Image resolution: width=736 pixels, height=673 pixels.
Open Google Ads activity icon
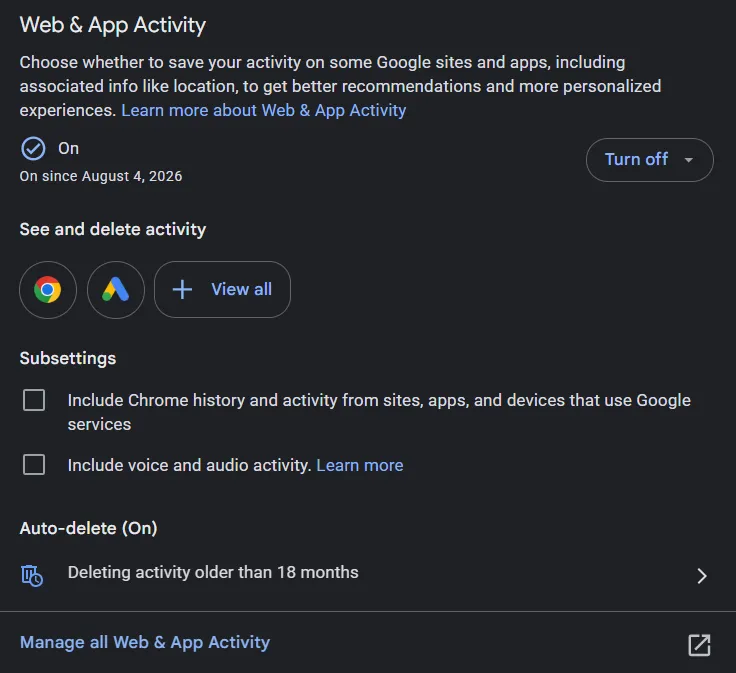(x=115, y=290)
